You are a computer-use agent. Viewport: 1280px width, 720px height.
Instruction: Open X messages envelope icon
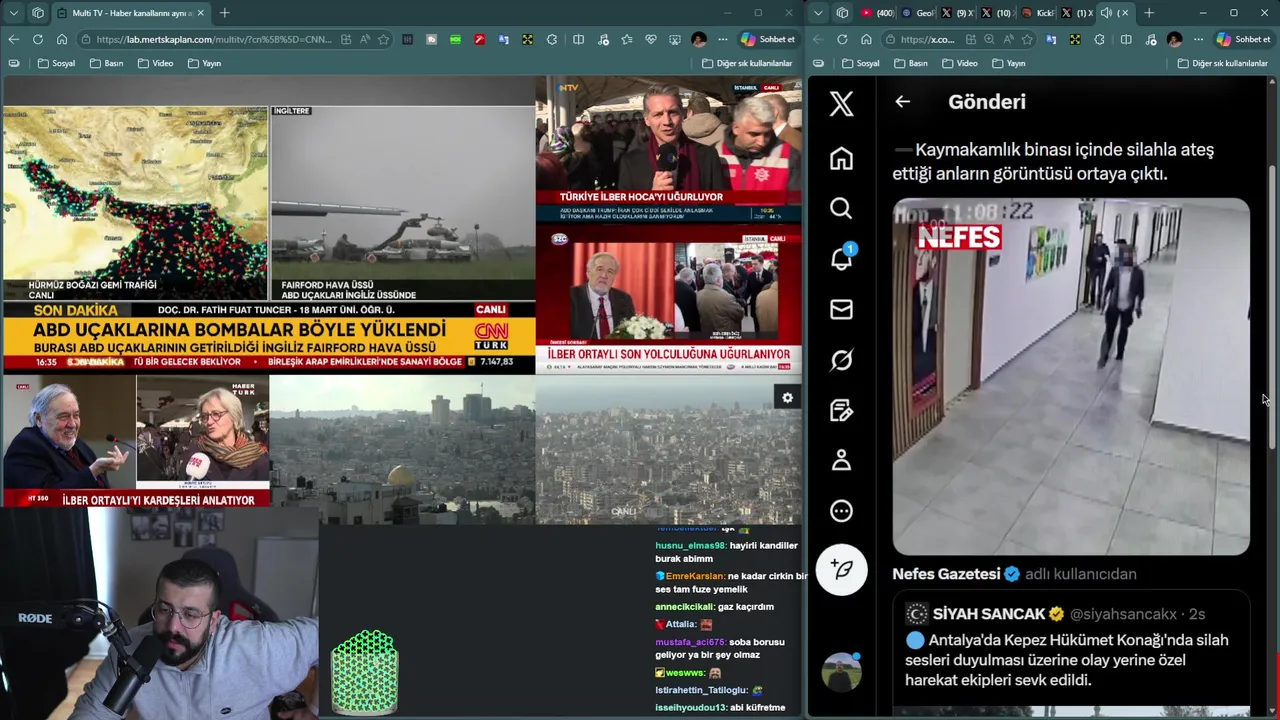point(841,309)
